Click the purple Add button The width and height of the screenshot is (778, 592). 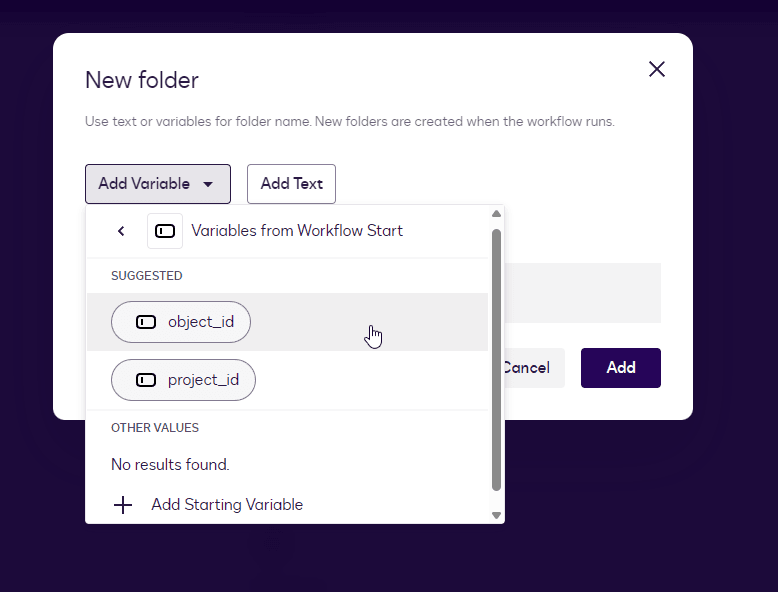[620, 368]
